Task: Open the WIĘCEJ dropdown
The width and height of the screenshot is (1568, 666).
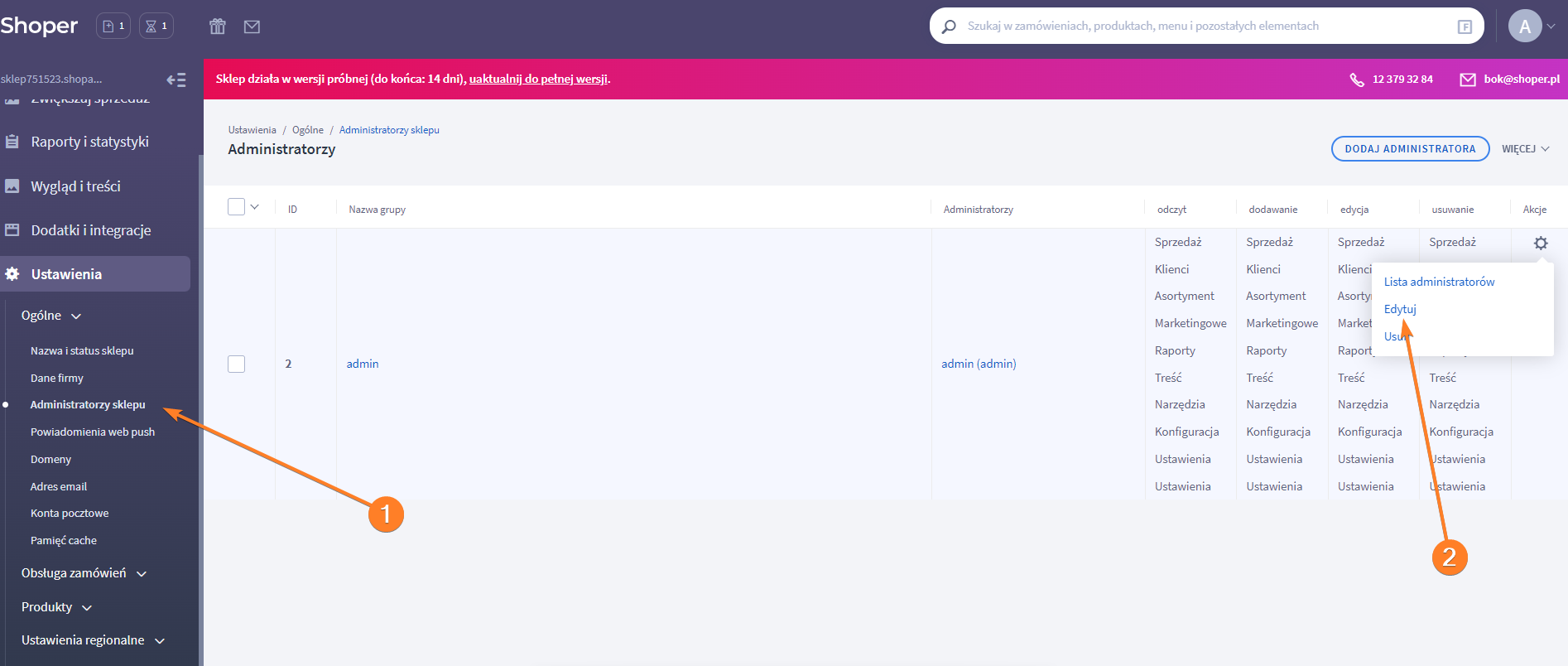Action: coord(1526,149)
